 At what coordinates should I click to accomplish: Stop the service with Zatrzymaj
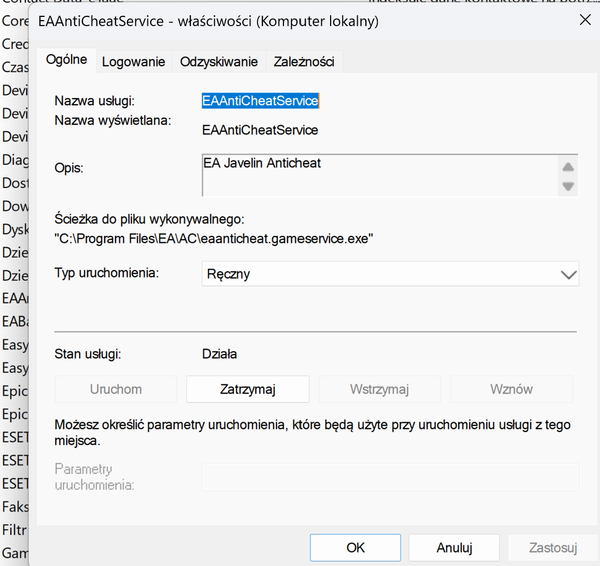pyautogui.click(x=247, y=389)
